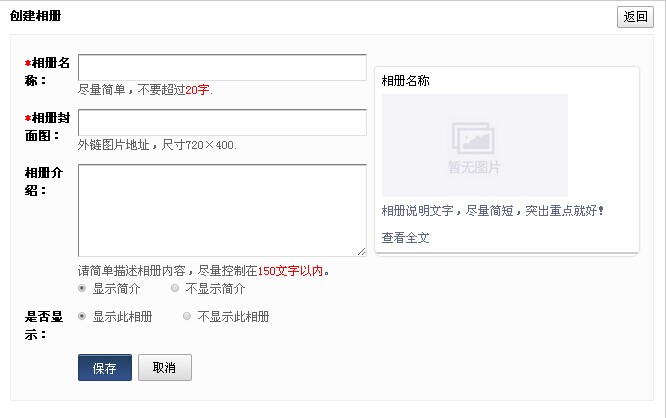
Task: Select the 不显示简介 radio button
Action: pos(175,288)
